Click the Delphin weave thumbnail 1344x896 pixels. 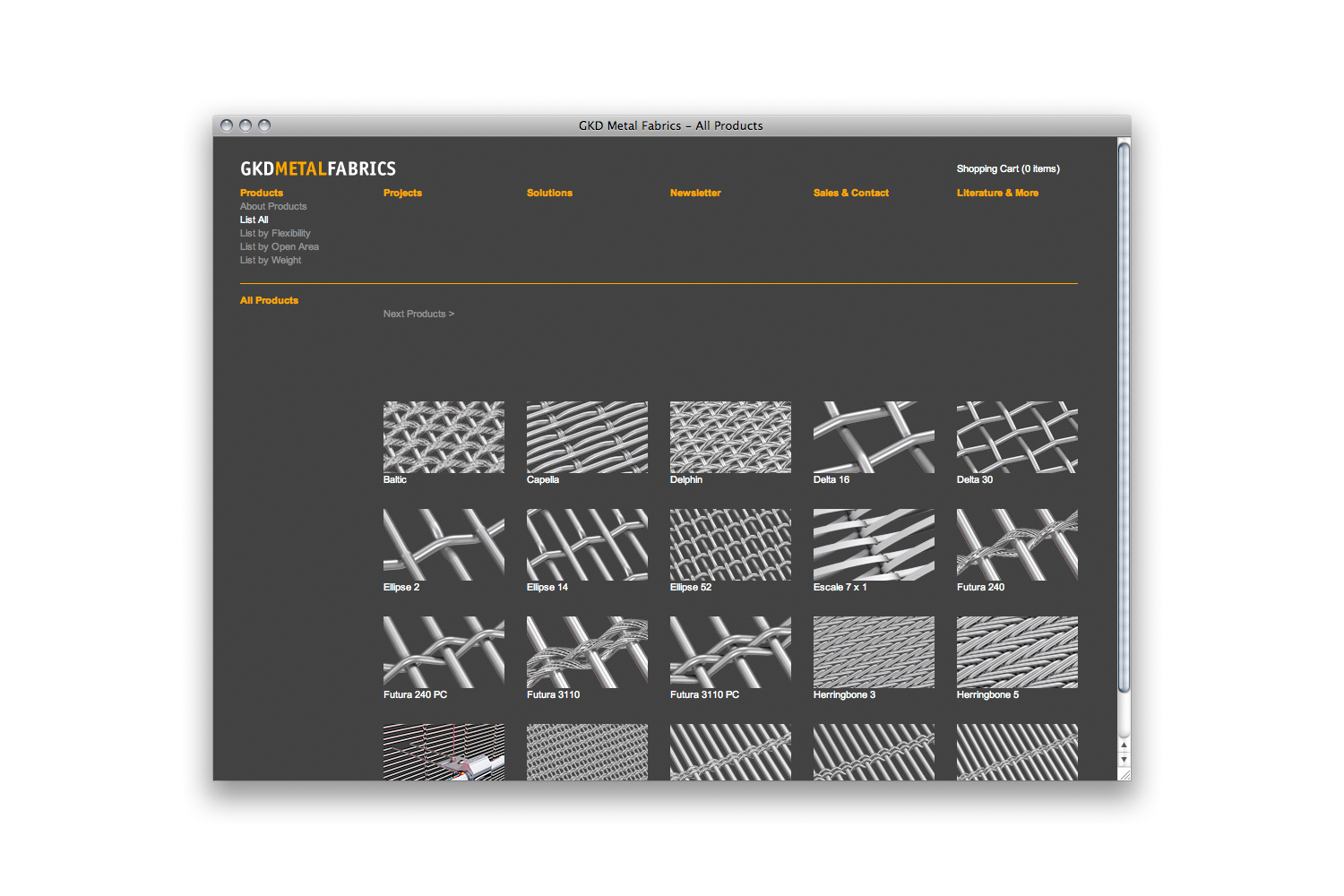click(730, 437)
